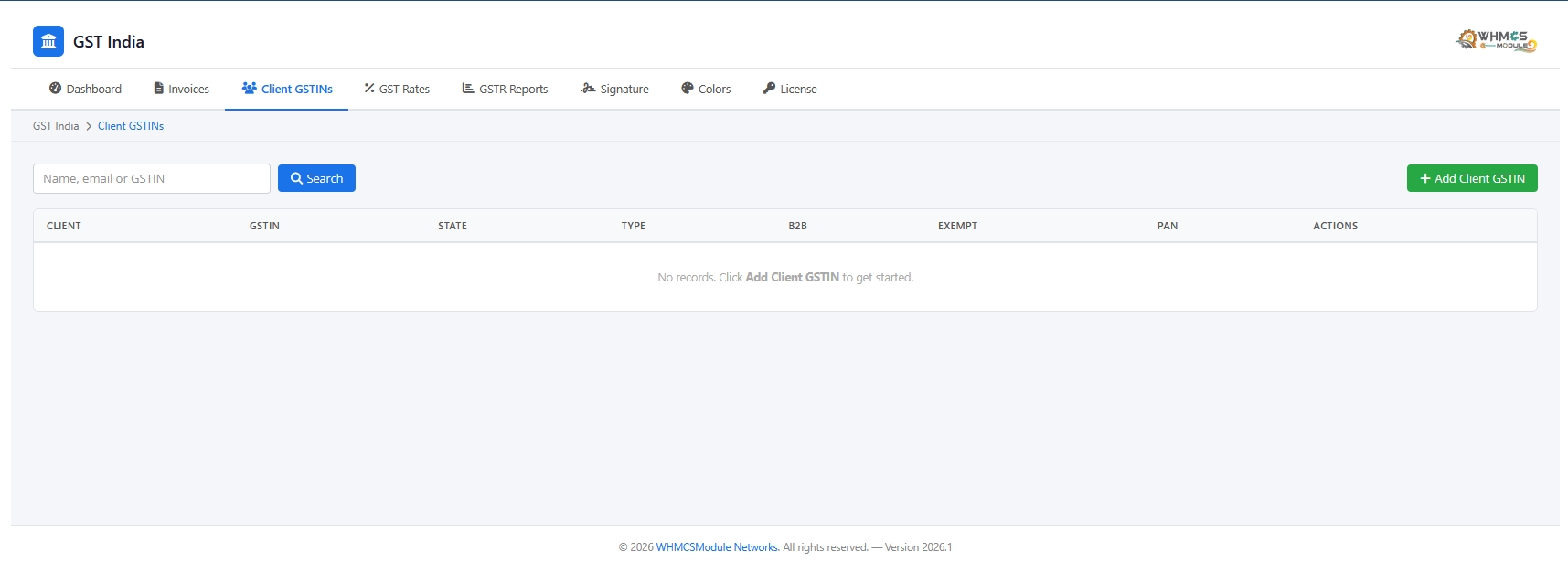Click the Colors palette icon
Screen dimensions: 1568x573
[x=688, y=89]
